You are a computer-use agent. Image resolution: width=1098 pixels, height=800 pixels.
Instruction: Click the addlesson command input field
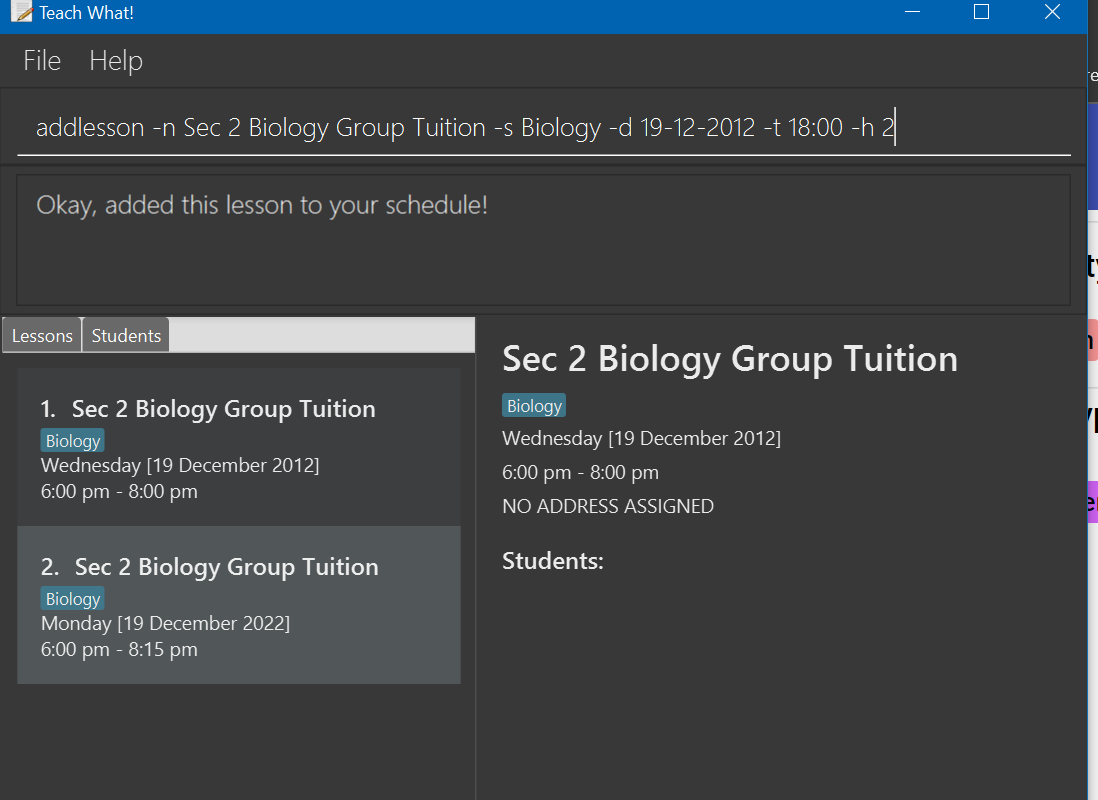[x=543, y=128]
